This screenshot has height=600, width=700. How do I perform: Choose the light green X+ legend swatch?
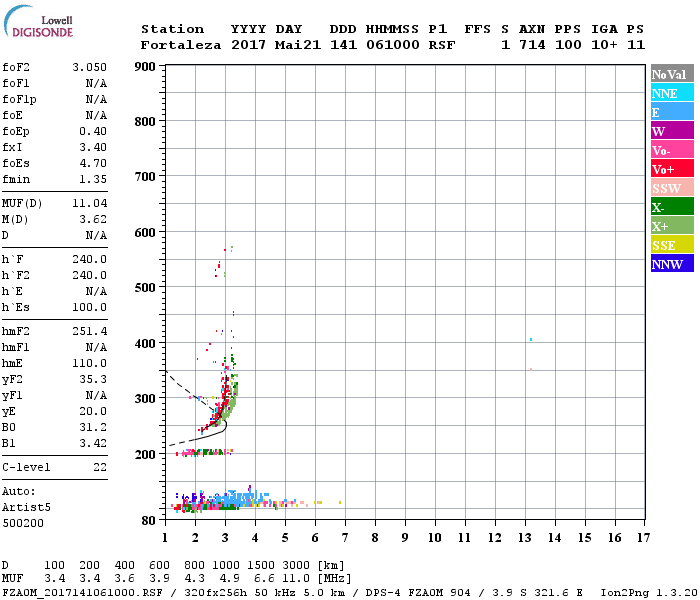[672, 226]
